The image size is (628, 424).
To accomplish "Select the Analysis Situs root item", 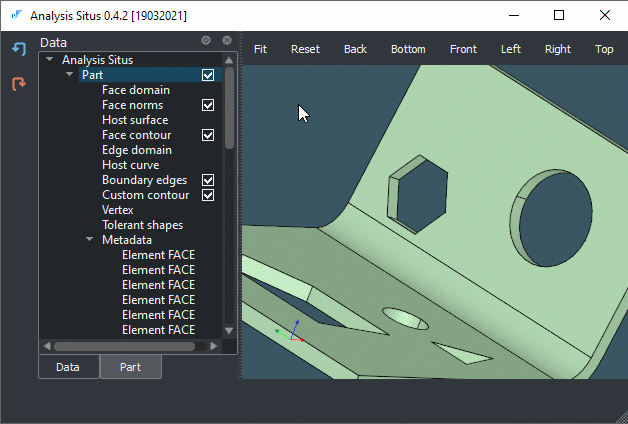I will 97,60.
